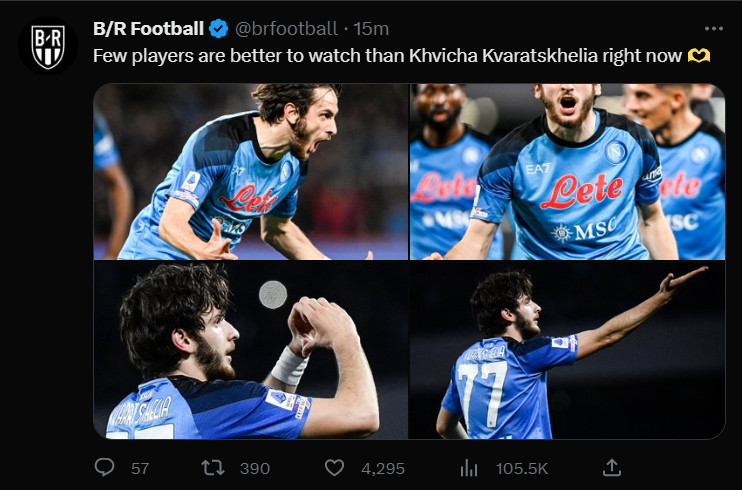Screen dimensions: 742x490
Task: Open the B/R Football profile avatar
Action: (47, 47)
